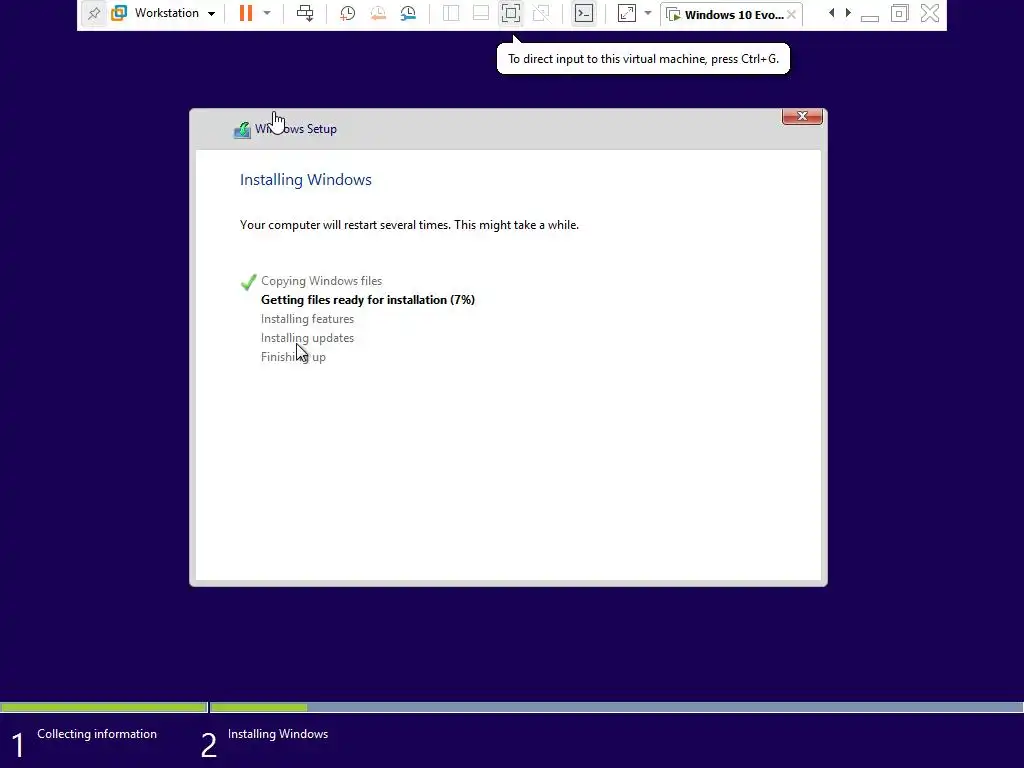The height and width of the screenshot is (768, 1024).
Task: Click the Installing features step
Action: (x=307, y=319)
